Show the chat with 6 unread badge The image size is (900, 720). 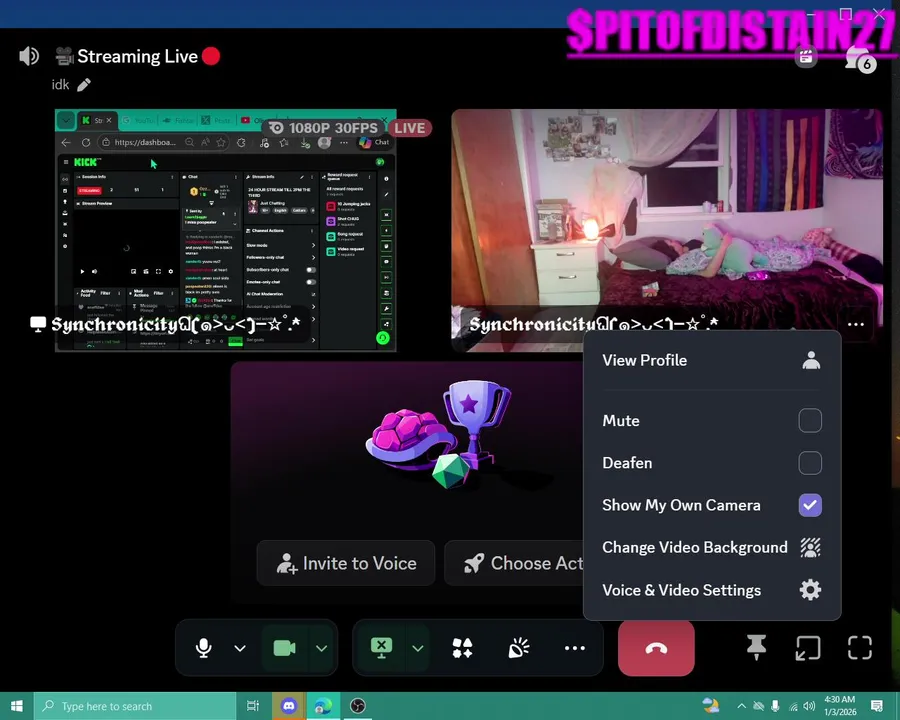pos(861,59)
